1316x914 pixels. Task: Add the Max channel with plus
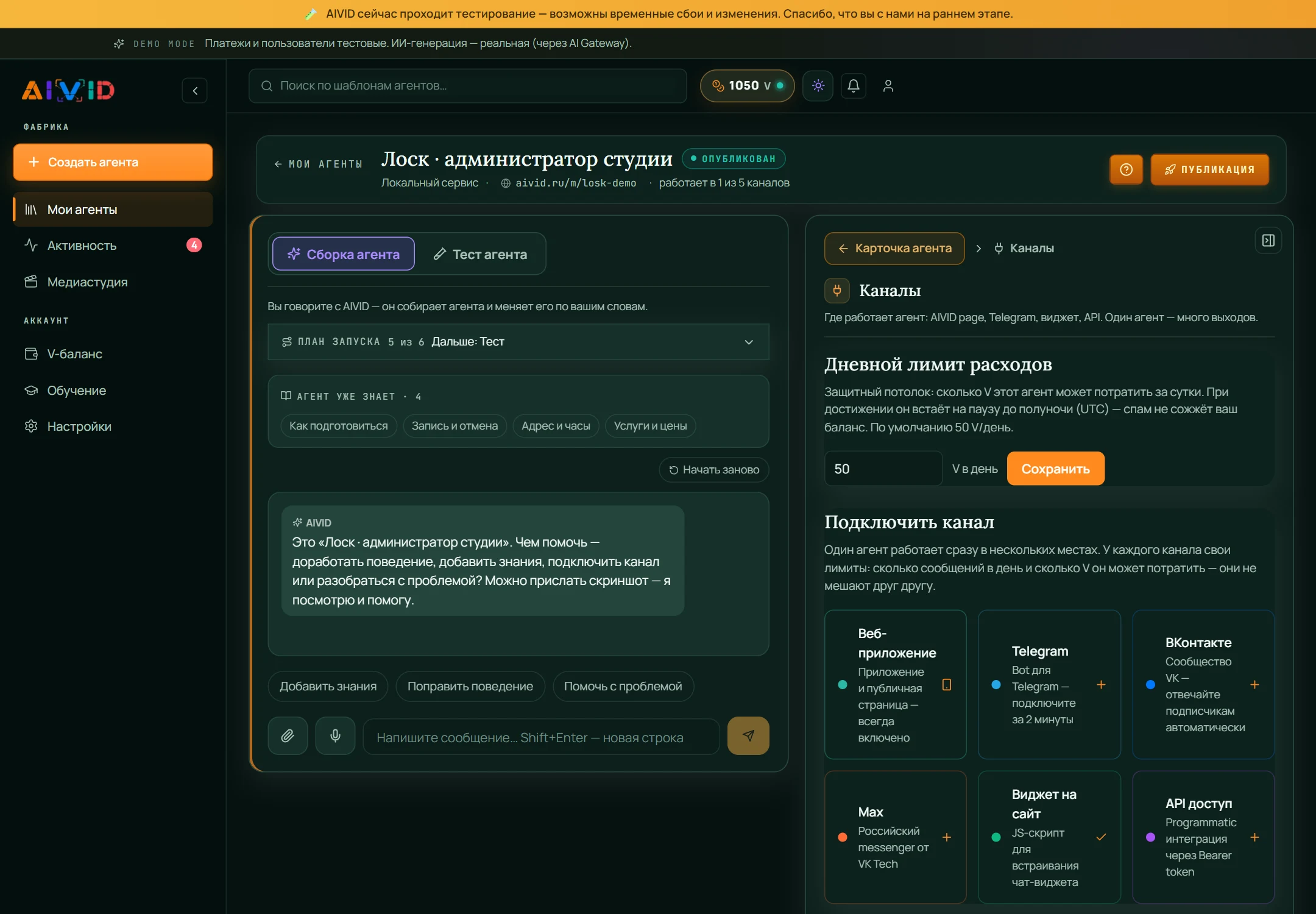coord(947,837)
